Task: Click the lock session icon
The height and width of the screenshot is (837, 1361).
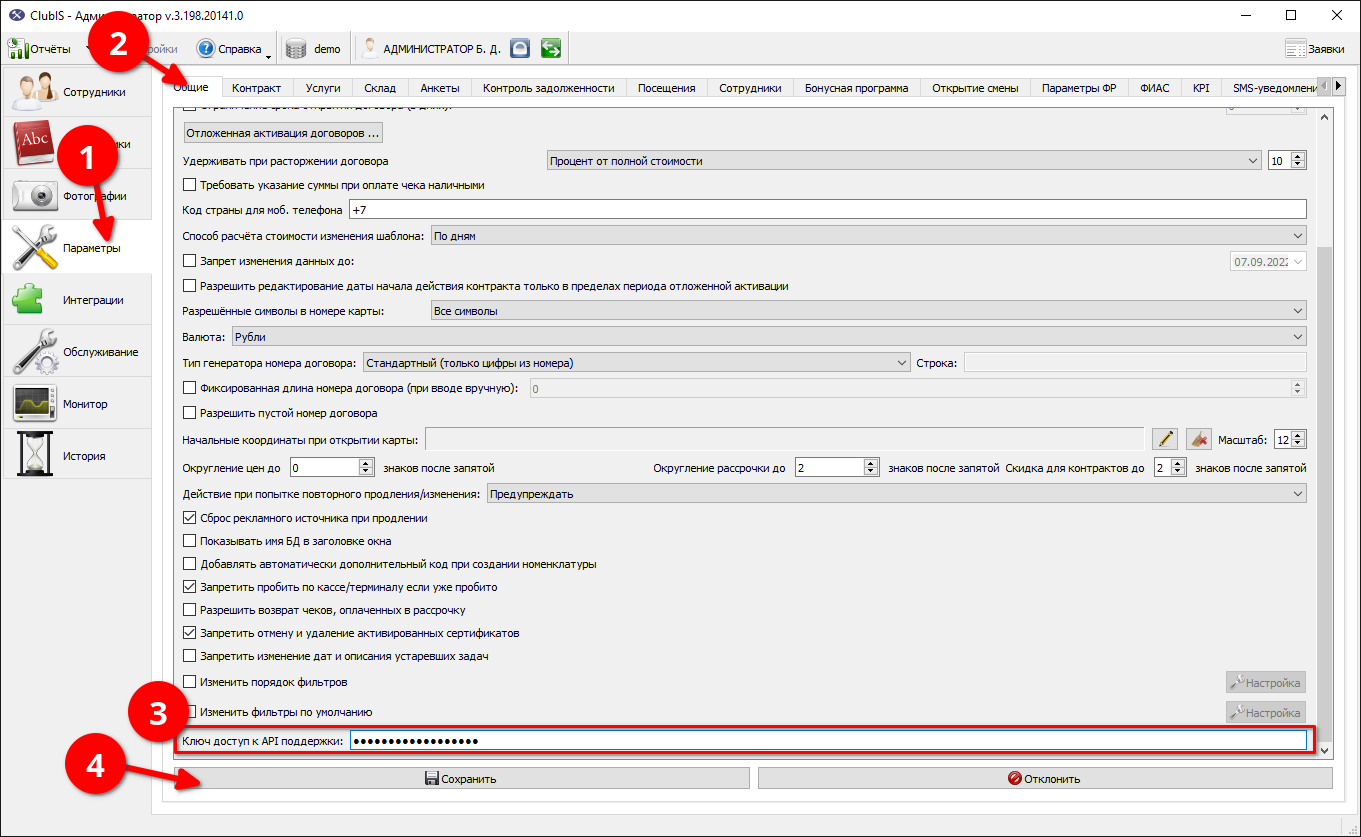Action: click(x=520, y=48)
